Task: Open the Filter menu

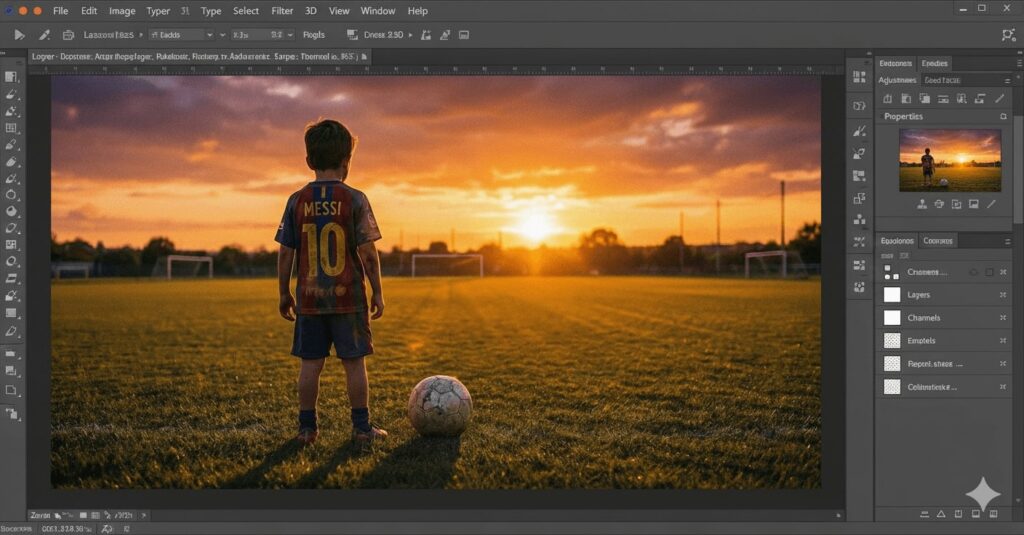Action: pyautogui.click(x=282, y=10)
